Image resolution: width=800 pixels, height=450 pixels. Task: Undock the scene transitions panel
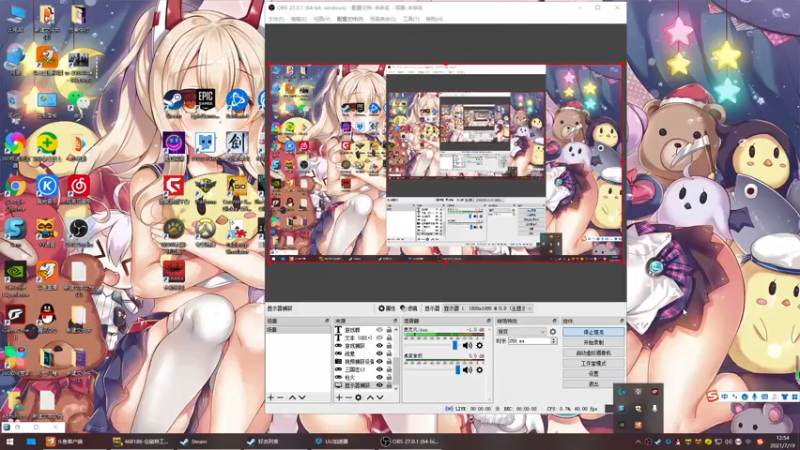tap(555, 321)
